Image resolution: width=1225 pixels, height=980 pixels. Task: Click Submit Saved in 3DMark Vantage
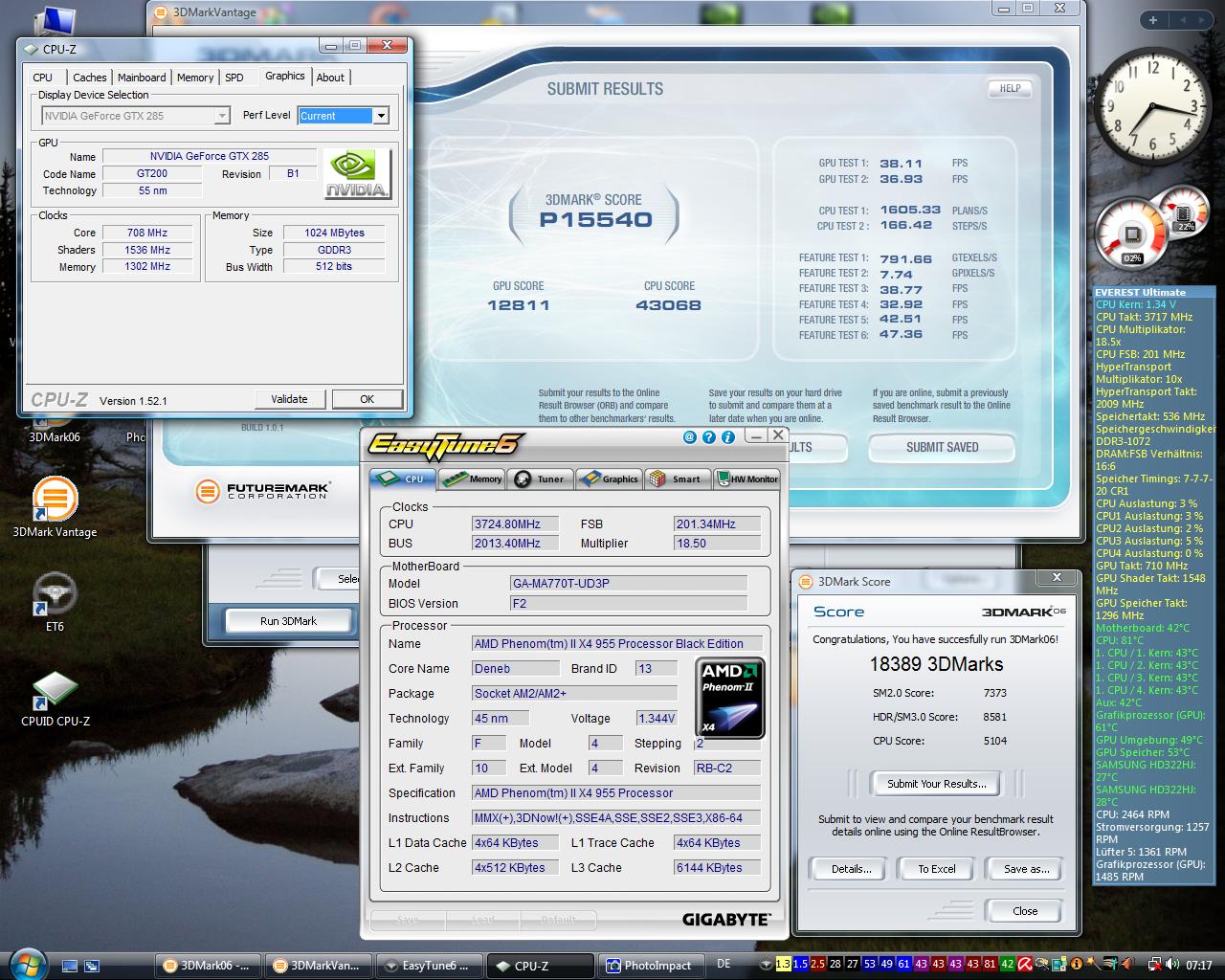coord(942,447)
